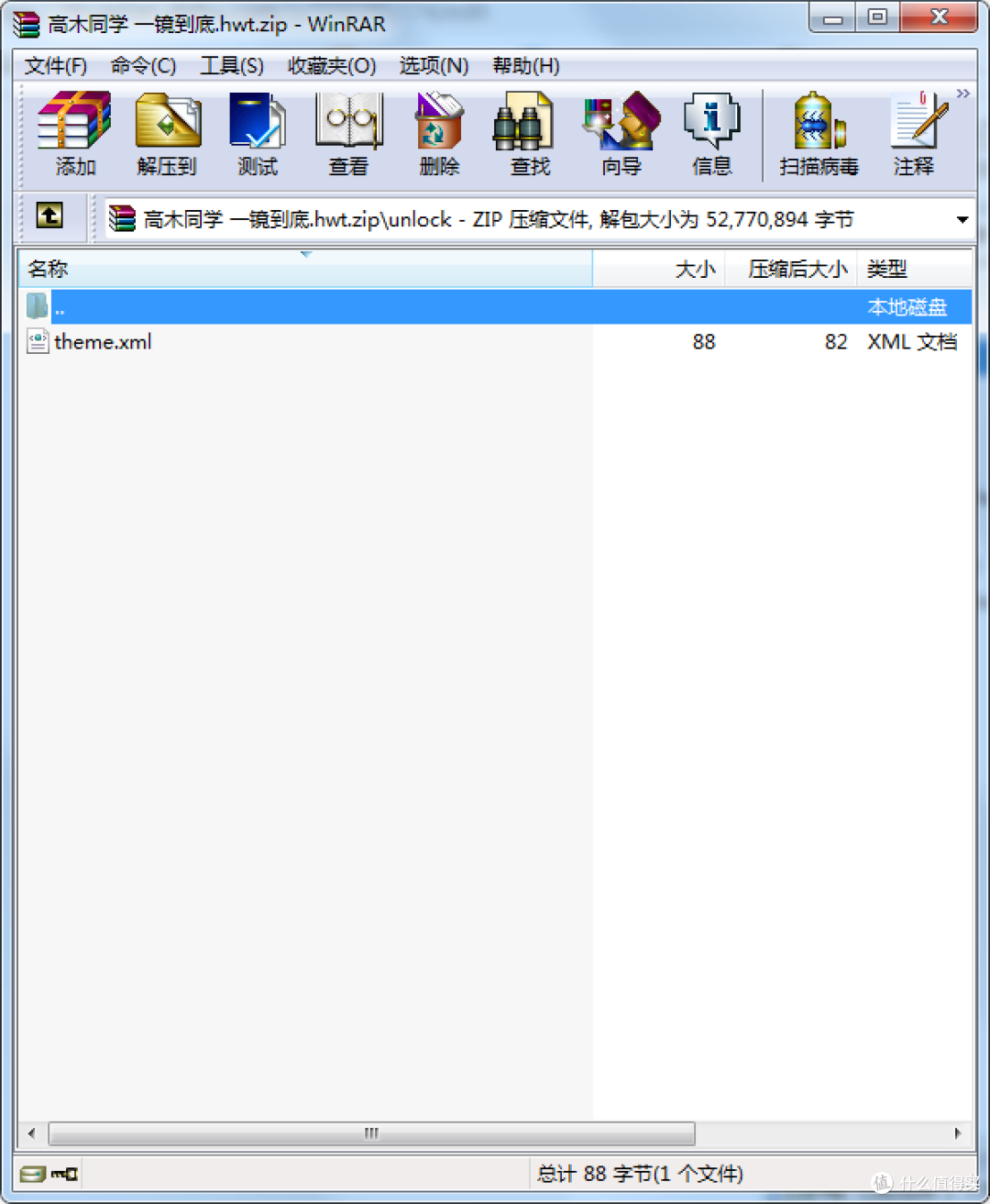Screen dimensions: 990x1204
Task: Open the Options (选项) menu
Action: (434, 66)
